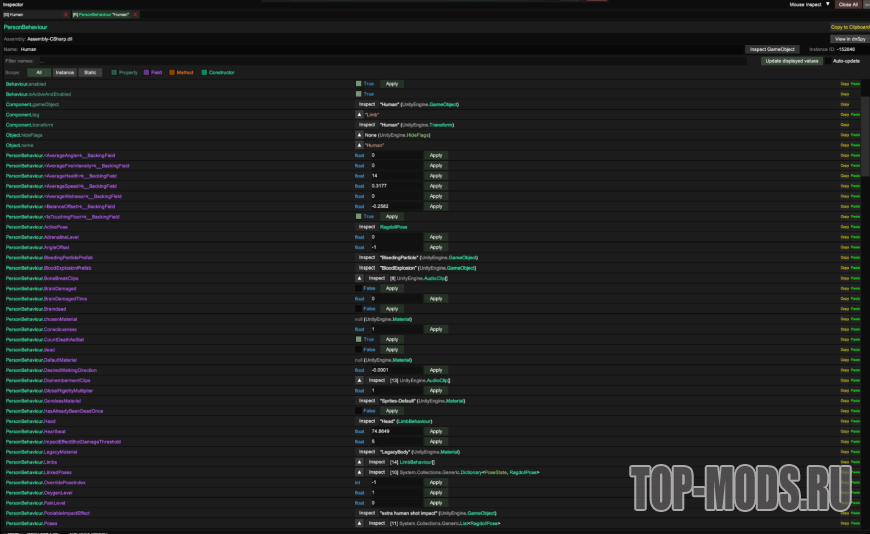
Task: Inspect the Head LimbBehaviour
Action: (367, 421)
